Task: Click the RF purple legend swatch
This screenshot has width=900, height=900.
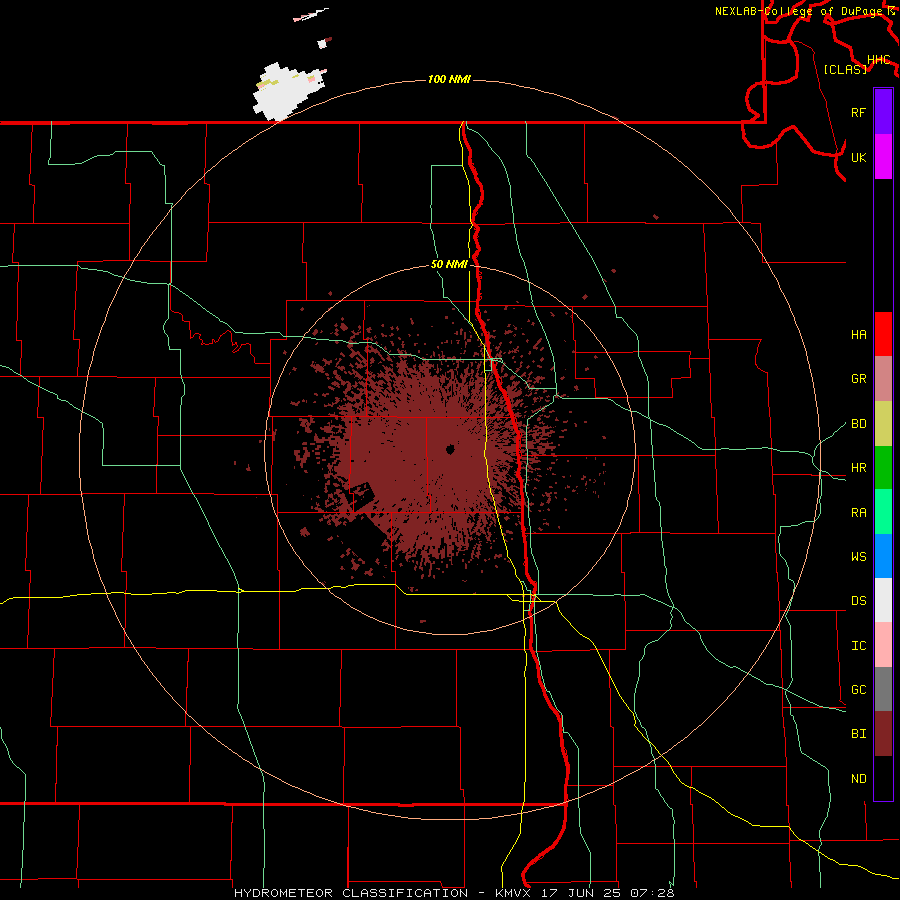Action: [x=883, y=112]
